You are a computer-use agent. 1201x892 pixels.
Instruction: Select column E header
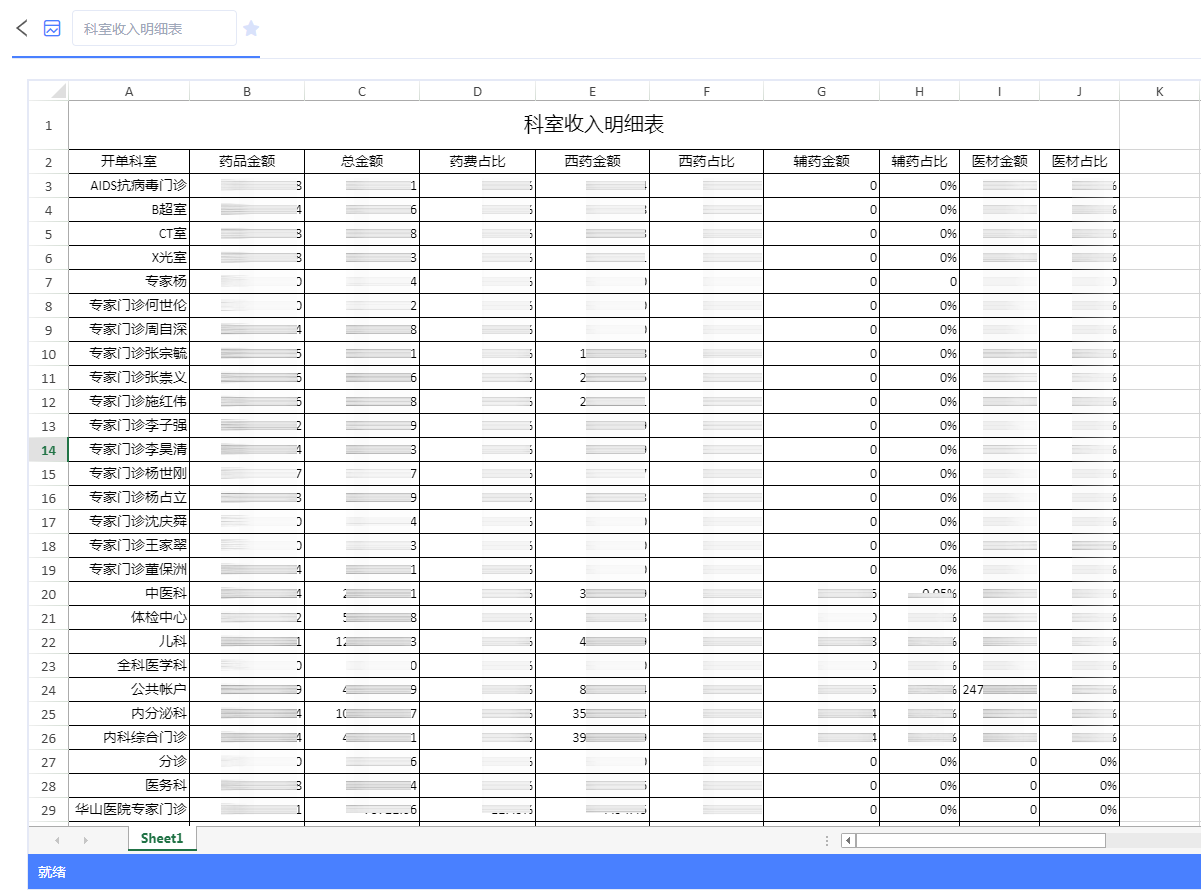point(592,91)
